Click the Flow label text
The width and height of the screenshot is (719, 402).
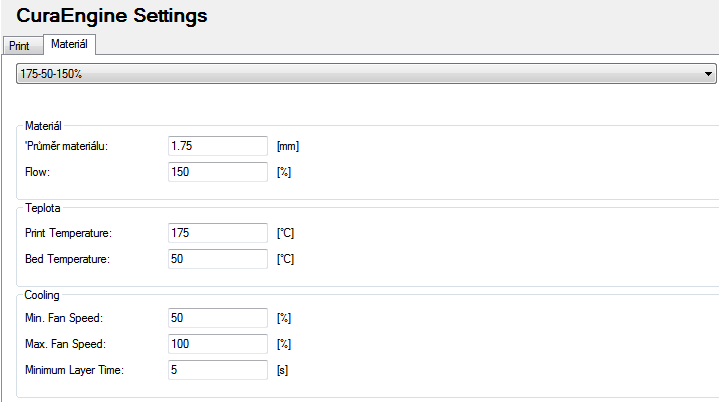click(36, 172)
